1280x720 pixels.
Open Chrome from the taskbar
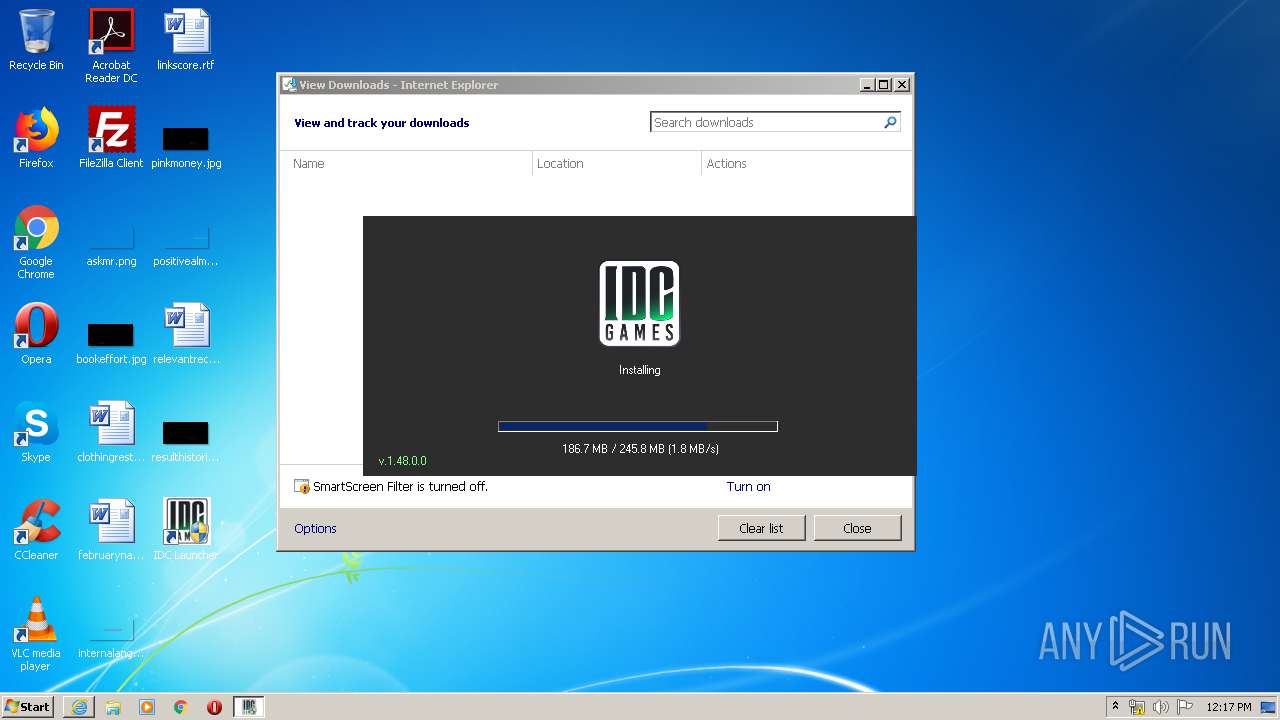(181, 707)
